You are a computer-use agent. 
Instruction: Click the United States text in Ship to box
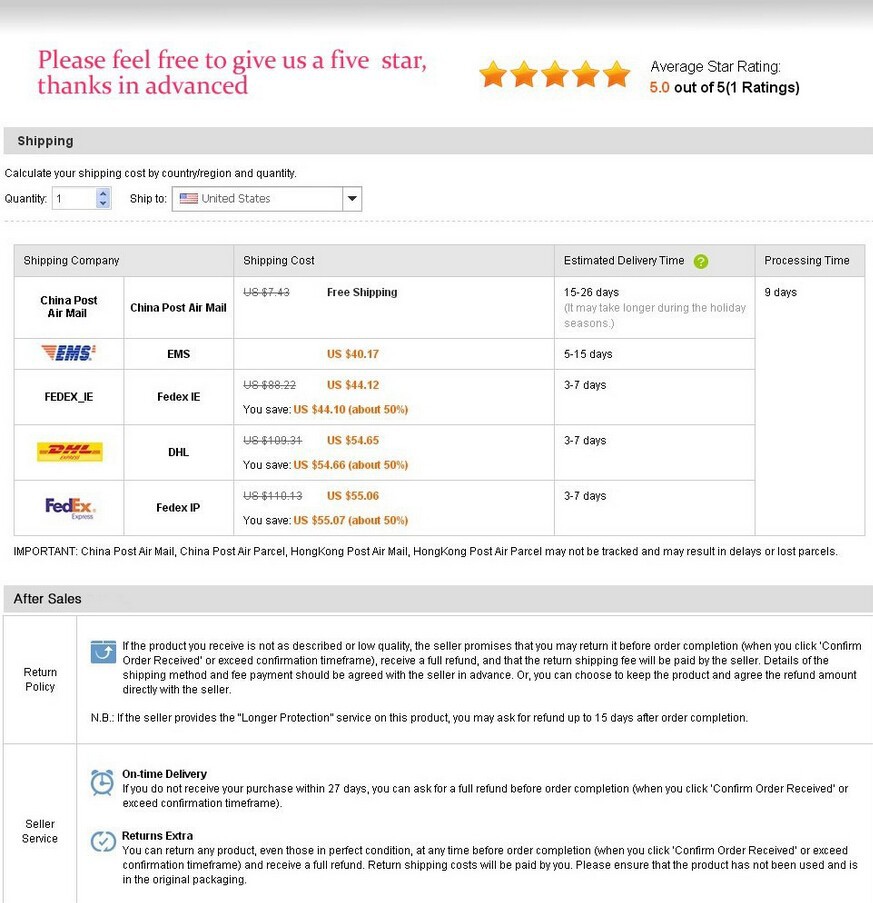(x=236, y=199)
